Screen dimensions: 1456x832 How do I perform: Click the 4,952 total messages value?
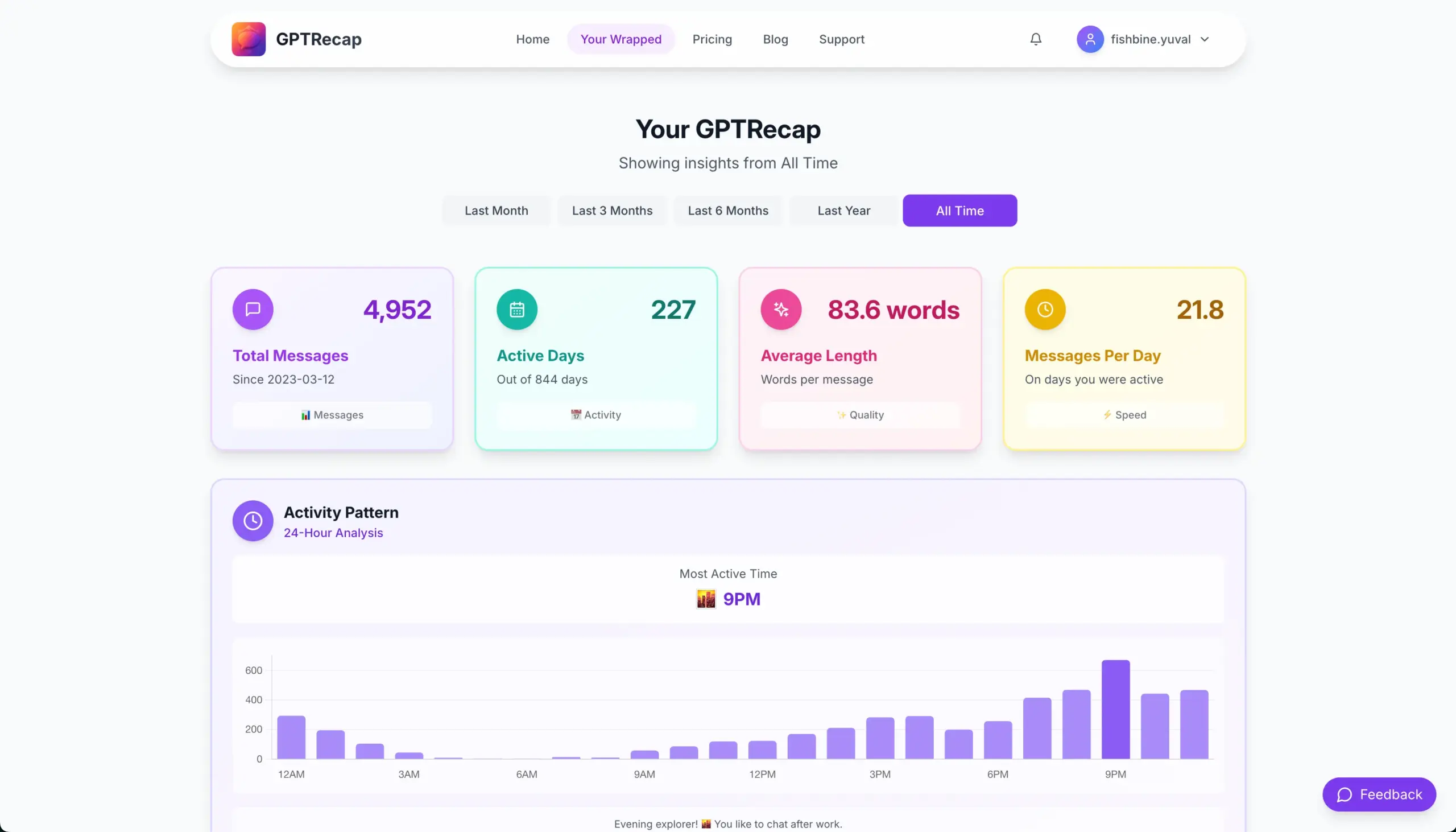(x=398, y=310)
